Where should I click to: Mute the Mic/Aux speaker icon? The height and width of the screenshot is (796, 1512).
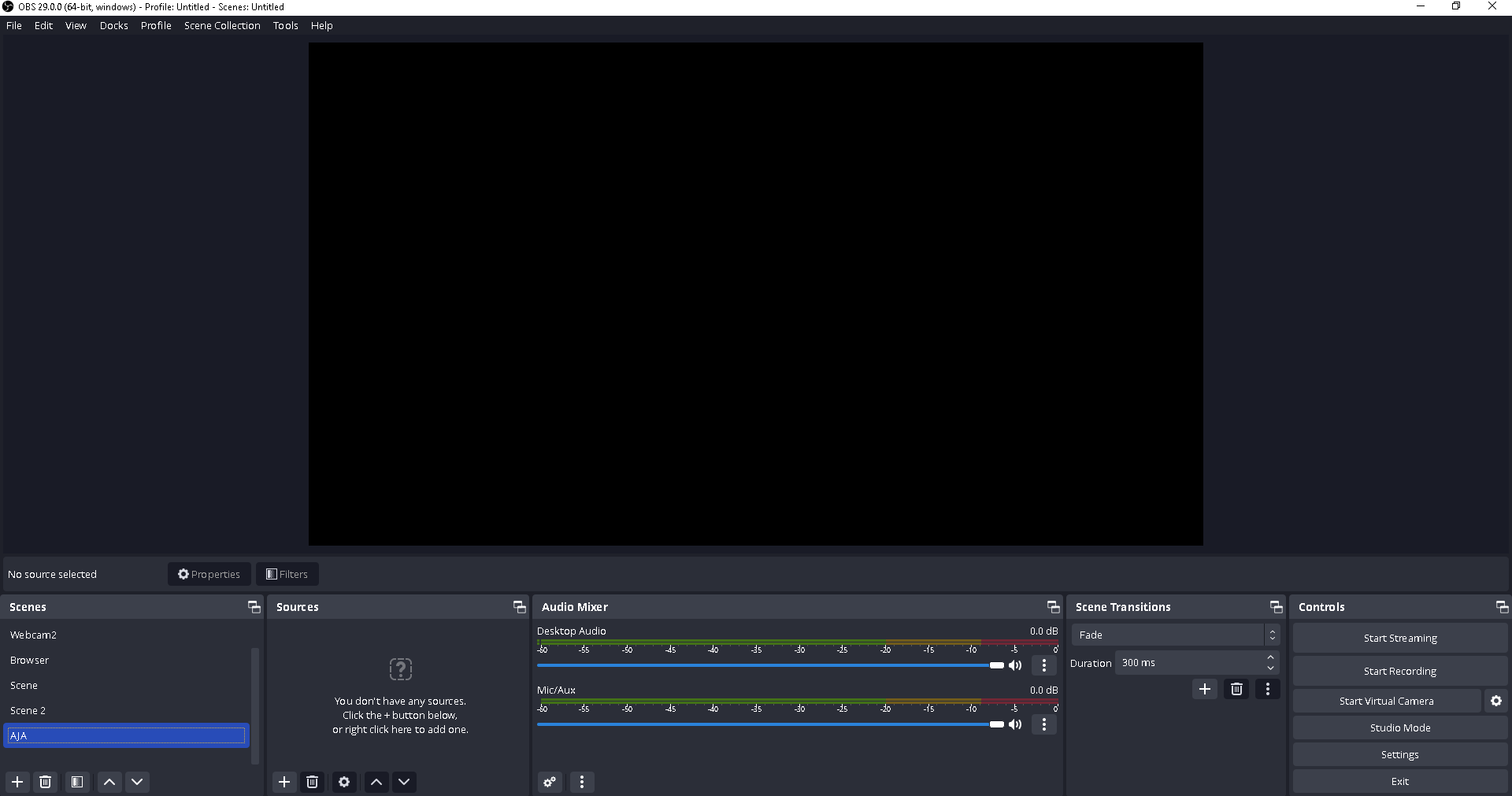pyautogui.click(x=1016, y=724)
